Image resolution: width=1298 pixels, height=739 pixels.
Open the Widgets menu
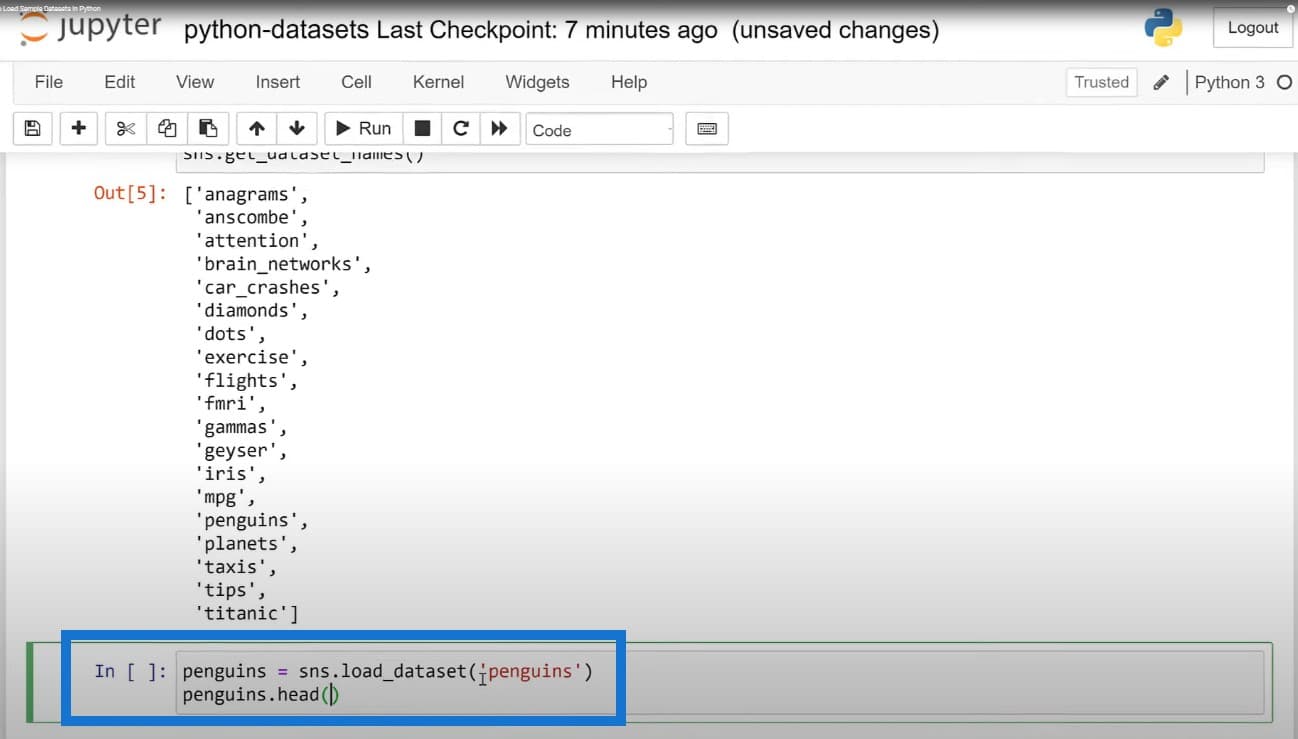click(537, 82)
